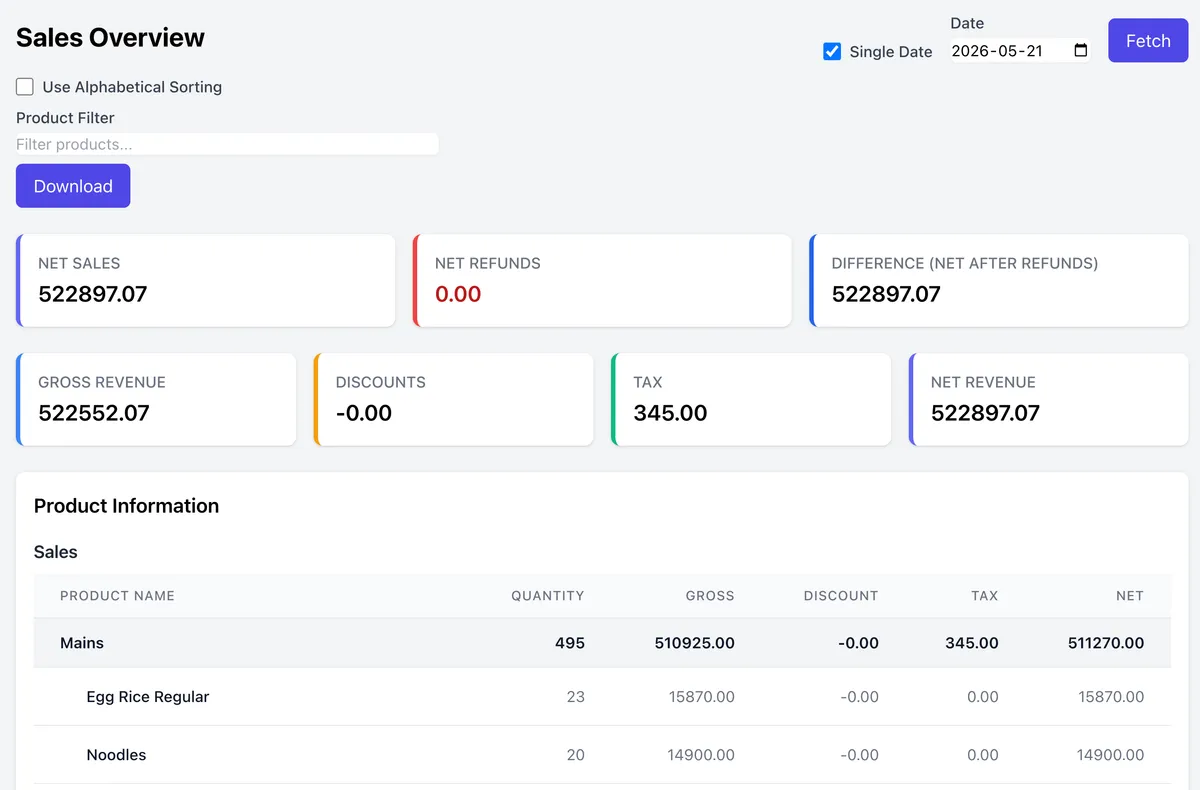This screenshot has width=1200, height=790.
Task: Click the Discounts card value -0.00
Action: (x=364, y=413)
